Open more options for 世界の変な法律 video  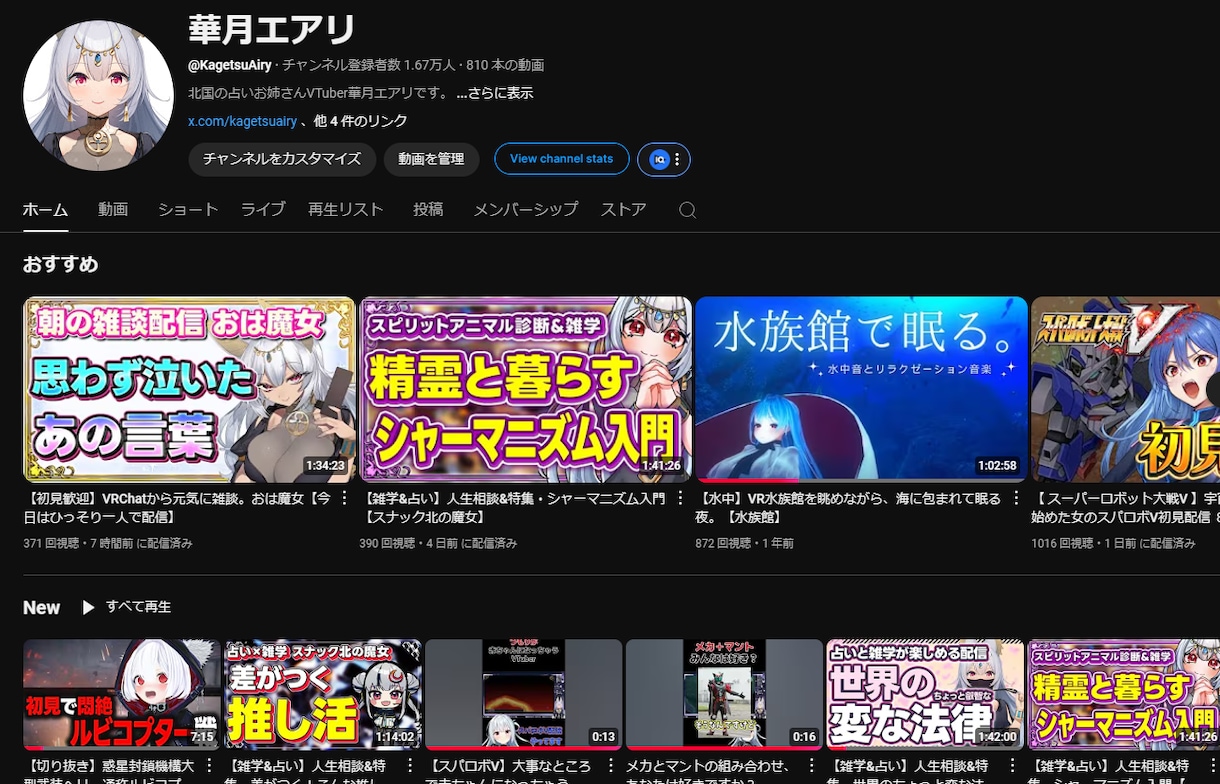pos(1013,768)
